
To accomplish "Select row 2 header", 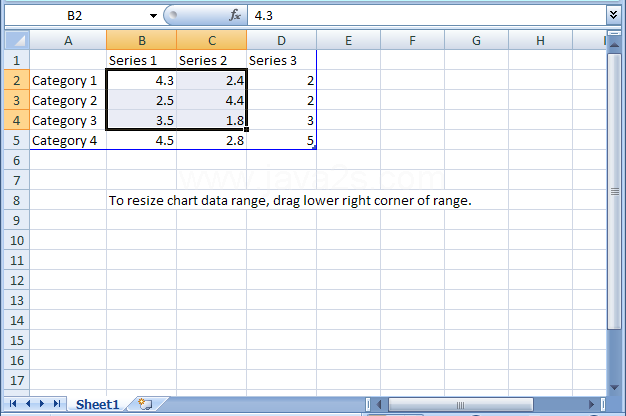I will coord(17,80).
